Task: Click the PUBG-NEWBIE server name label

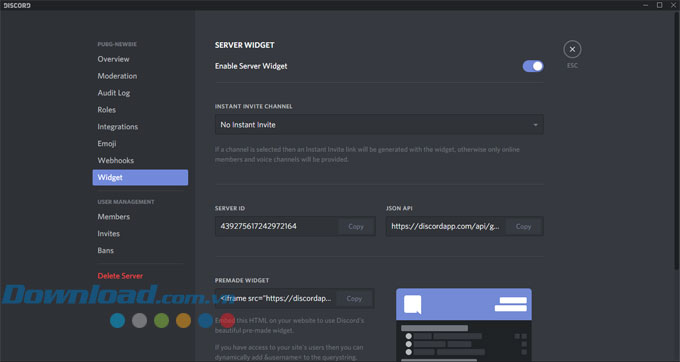Action: point(117,44)
